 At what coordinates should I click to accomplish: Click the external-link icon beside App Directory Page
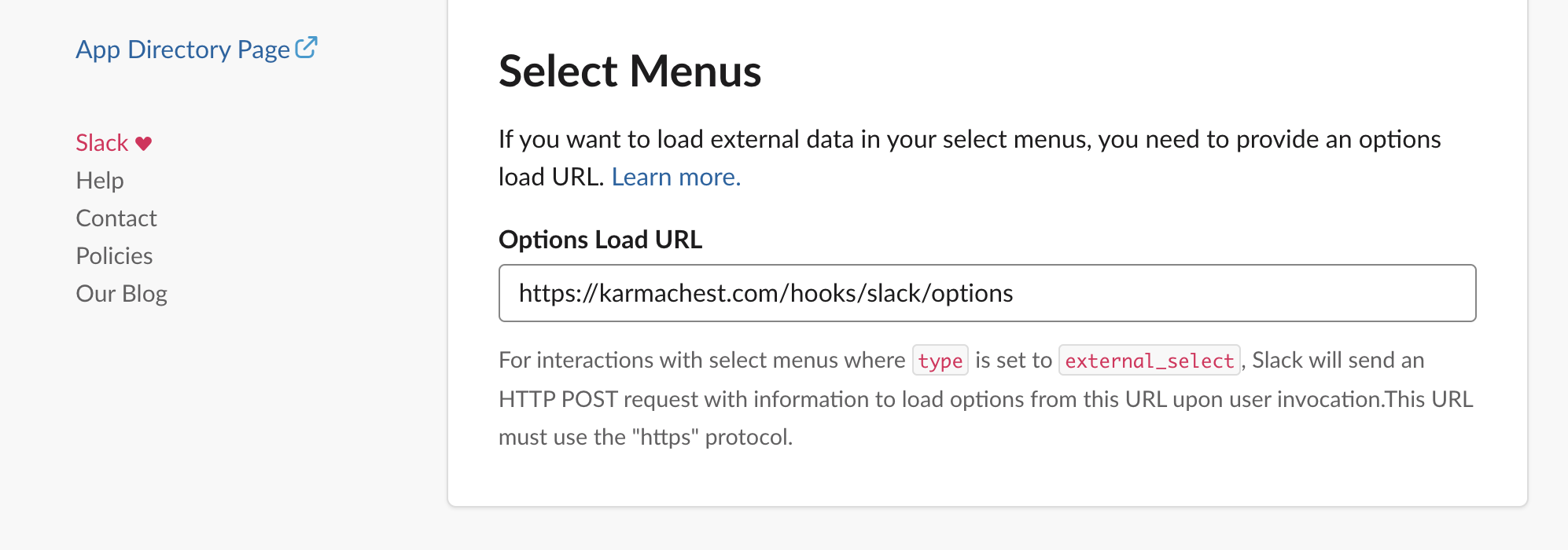coord(306,47)
